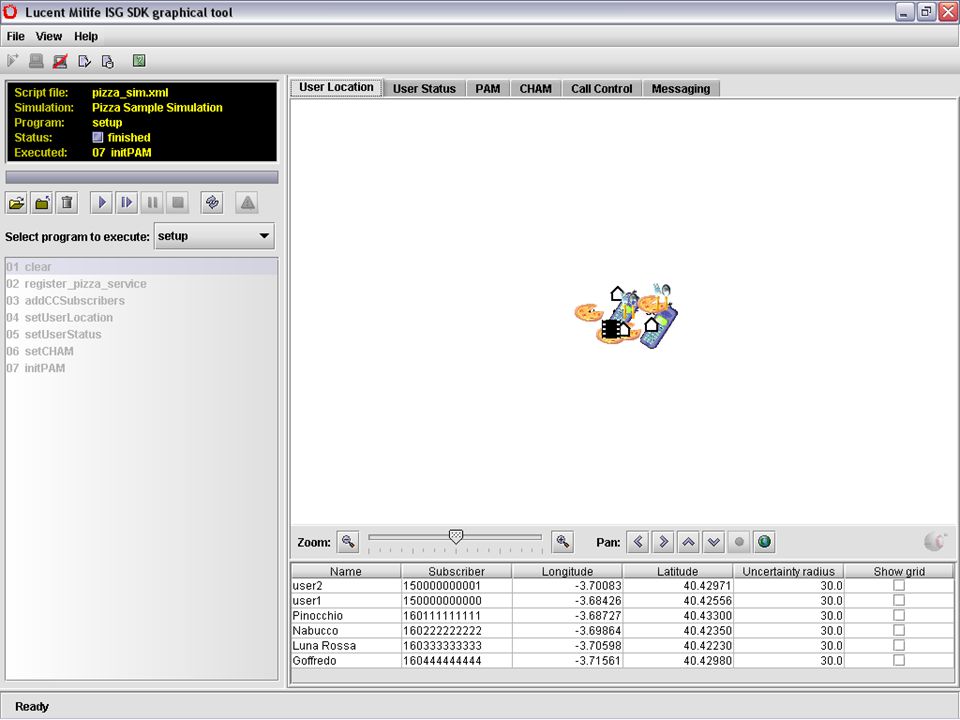The height and width of the screenshot is (720, 960).
Task: Step through program with step-play button
Action: [x=127, y=203]
